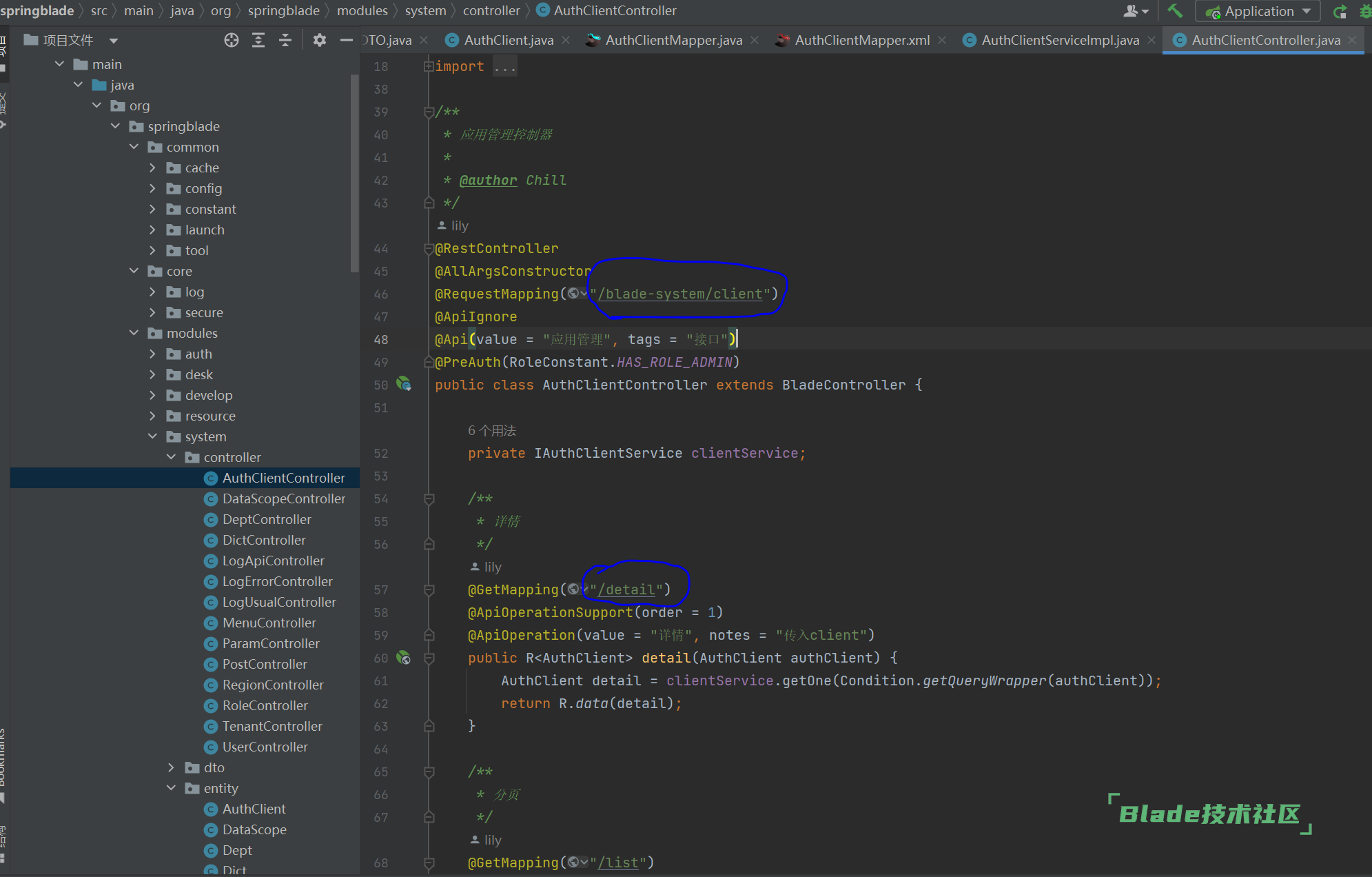Select the DataScope entity file
Screen dimensions: 1372x877
tap(254, 829)
